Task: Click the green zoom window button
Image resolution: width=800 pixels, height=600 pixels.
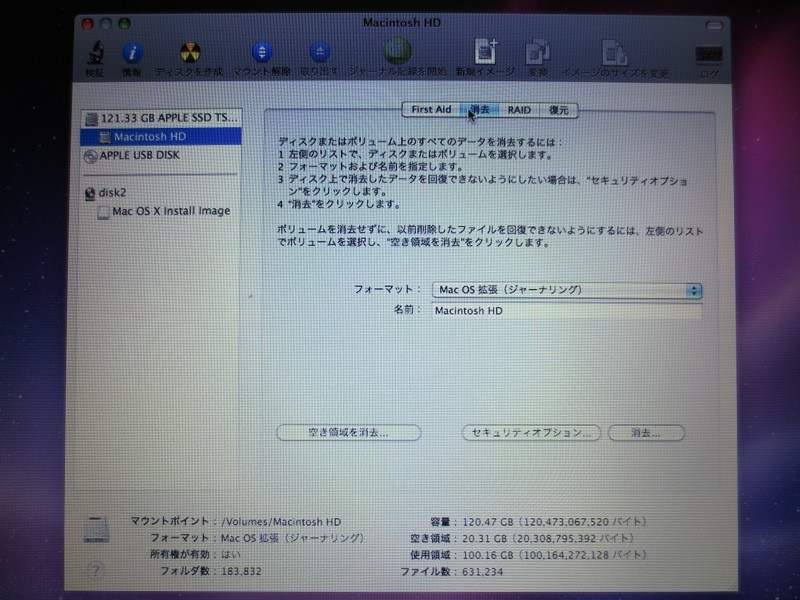Action: click(124, 23)
